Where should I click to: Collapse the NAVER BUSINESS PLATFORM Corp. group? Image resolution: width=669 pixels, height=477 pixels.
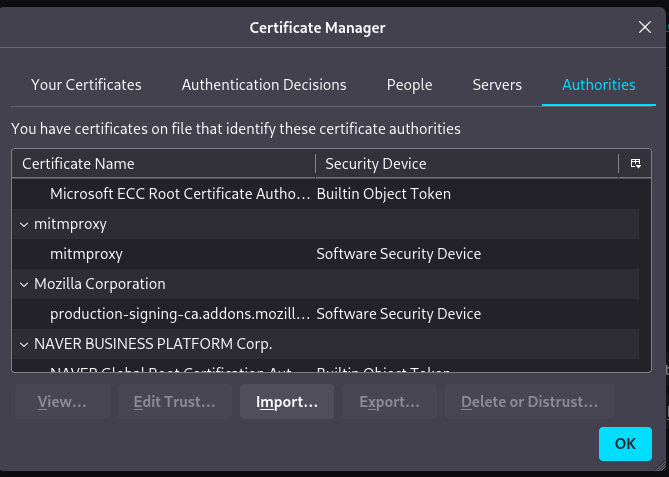click(24, 344)
